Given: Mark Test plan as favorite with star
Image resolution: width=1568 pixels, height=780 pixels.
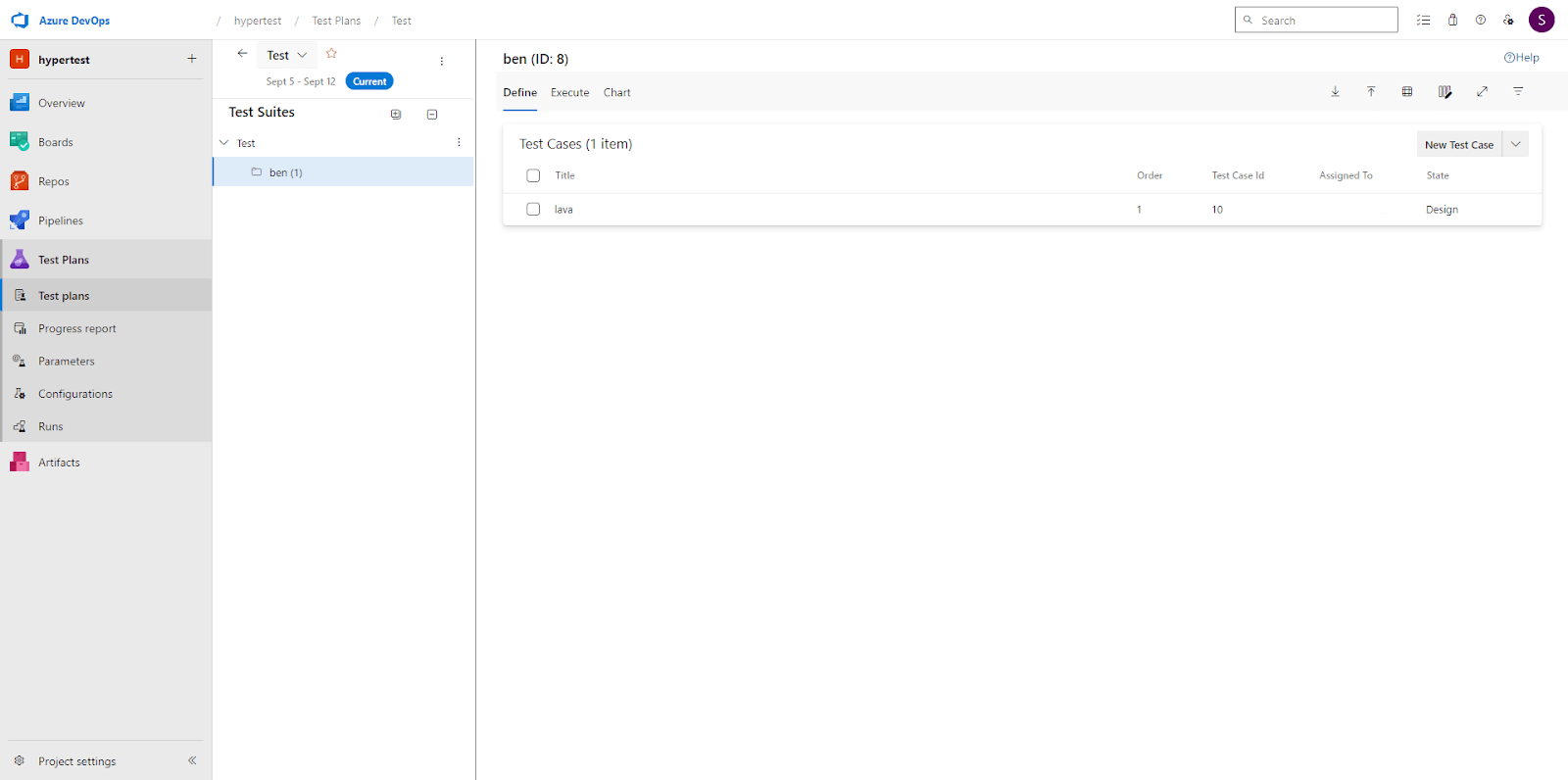Looking at the screenshot, I should [x=331, y=54].
